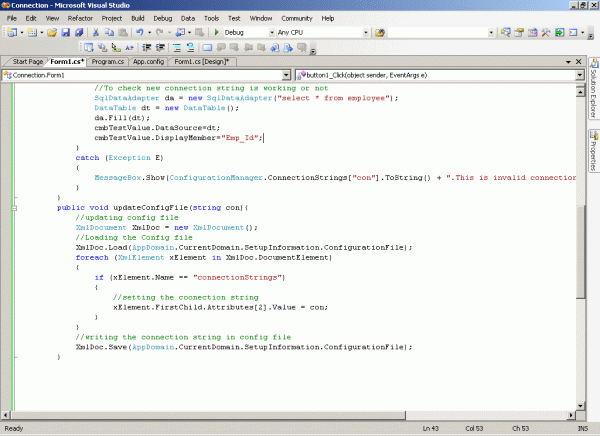Open the Community menu
This screenshot has height=436, width=600.
coord(297,18)
